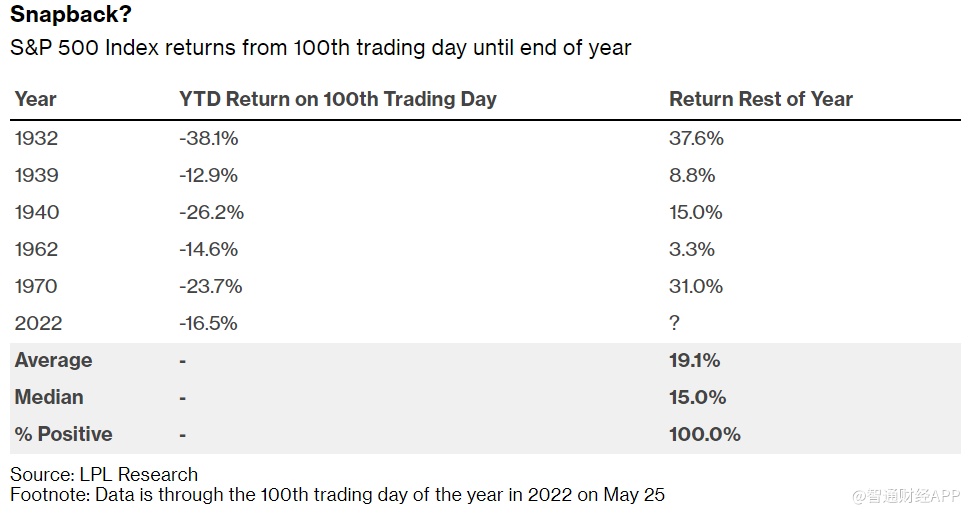This screenshot has width=970, height=515.
Task: Click the question mark in 2022 row
Action: [674, 323]
